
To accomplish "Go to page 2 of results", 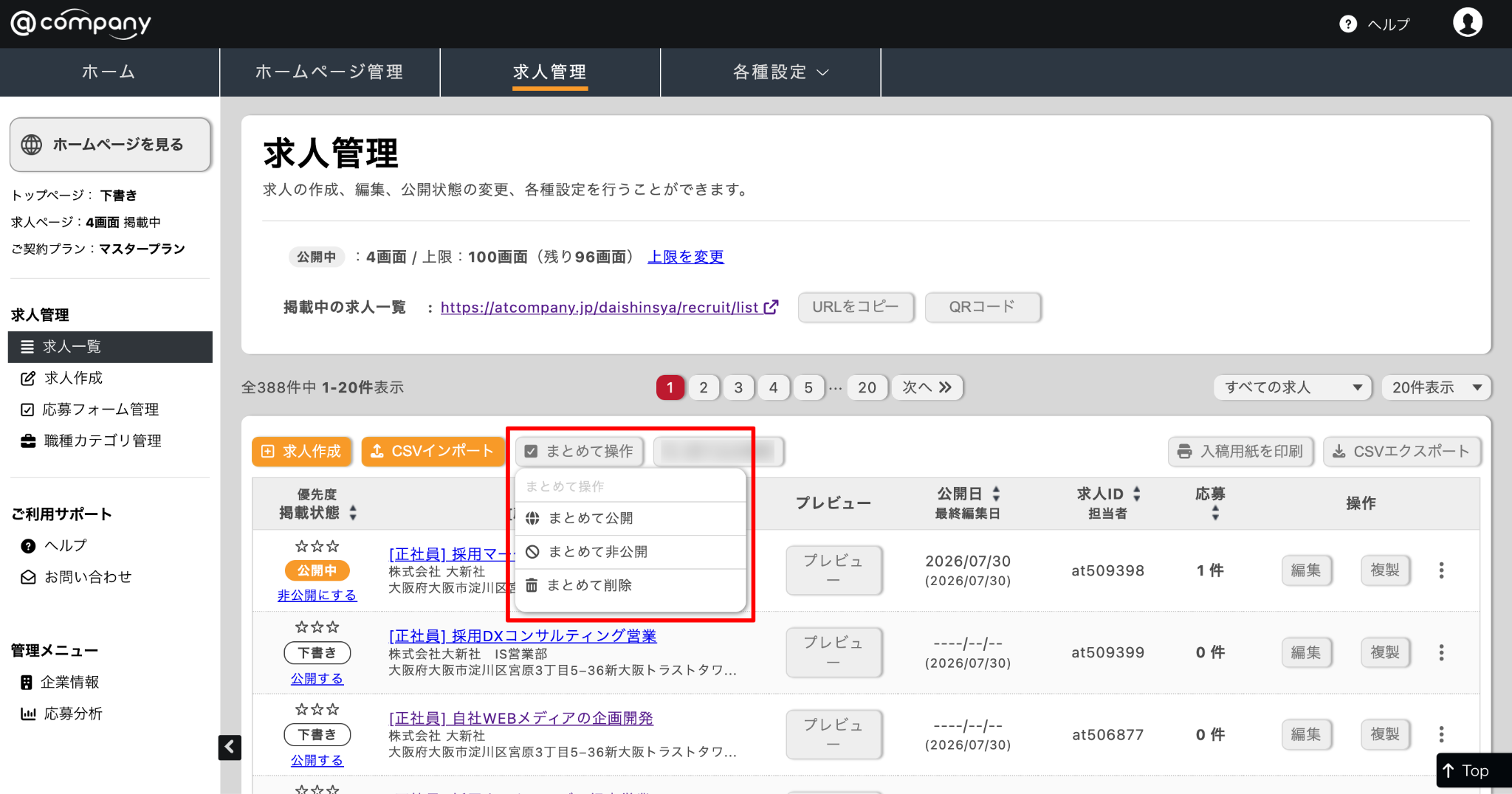I will [x=704, y=387].
